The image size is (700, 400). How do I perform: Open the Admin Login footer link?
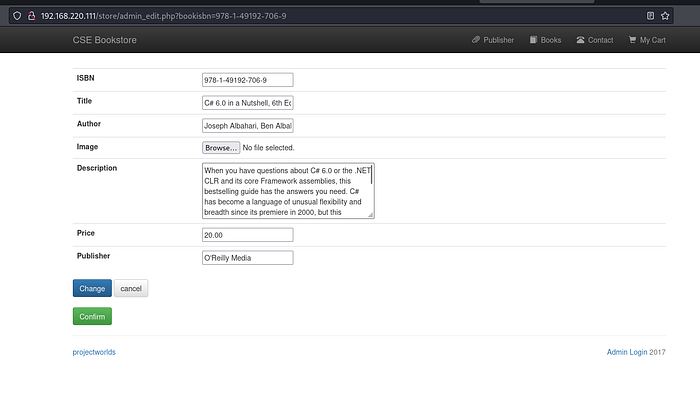point(626,352)
